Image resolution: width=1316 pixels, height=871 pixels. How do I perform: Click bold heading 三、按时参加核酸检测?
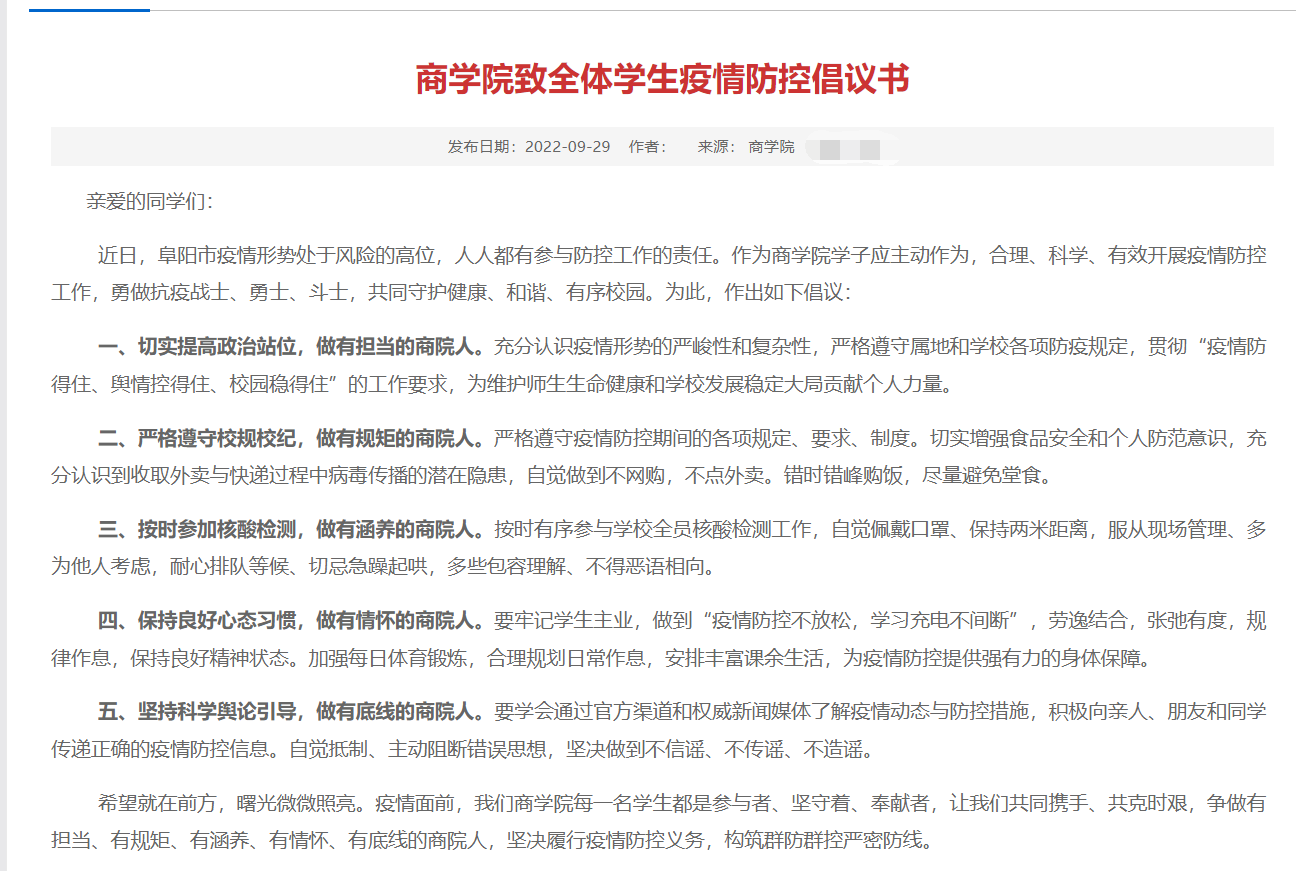point(290,529)
